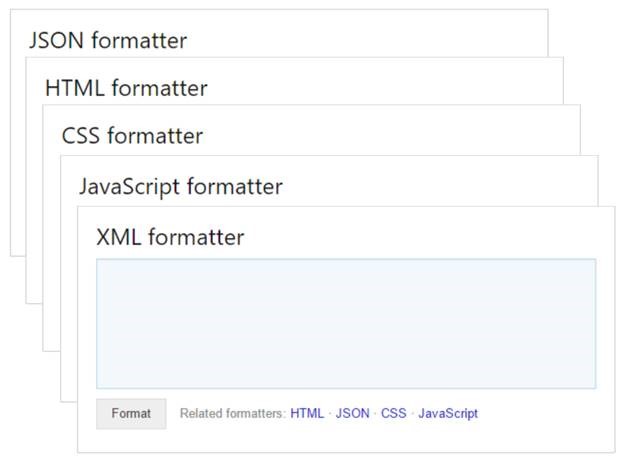
Task: Click the dot separator between JSON and CSS
Action: pyautogui.click(x=375, y=414)
